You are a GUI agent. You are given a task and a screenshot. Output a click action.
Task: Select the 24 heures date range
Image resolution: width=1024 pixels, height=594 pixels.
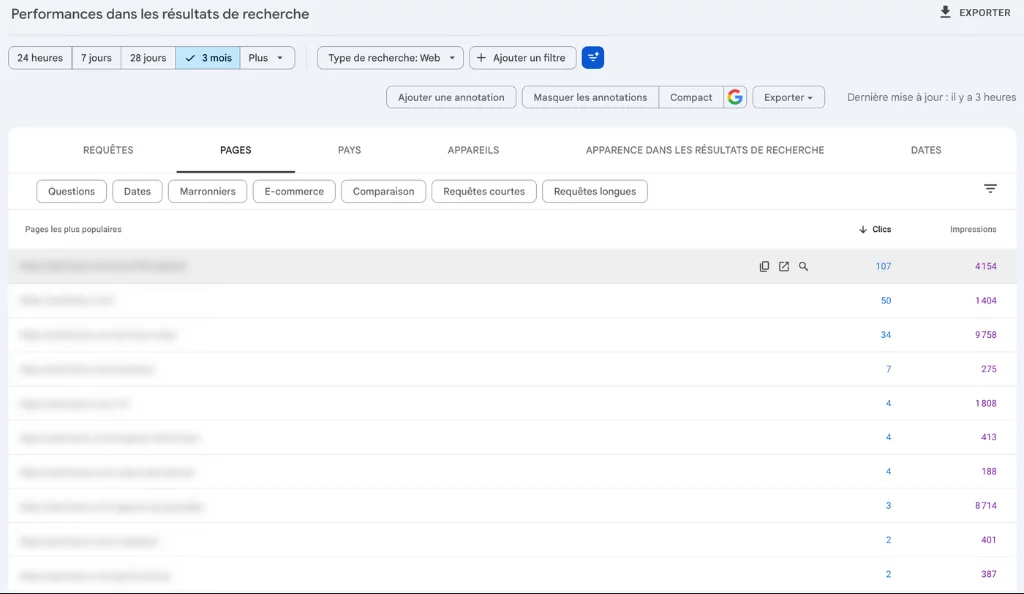coord(40,58)
